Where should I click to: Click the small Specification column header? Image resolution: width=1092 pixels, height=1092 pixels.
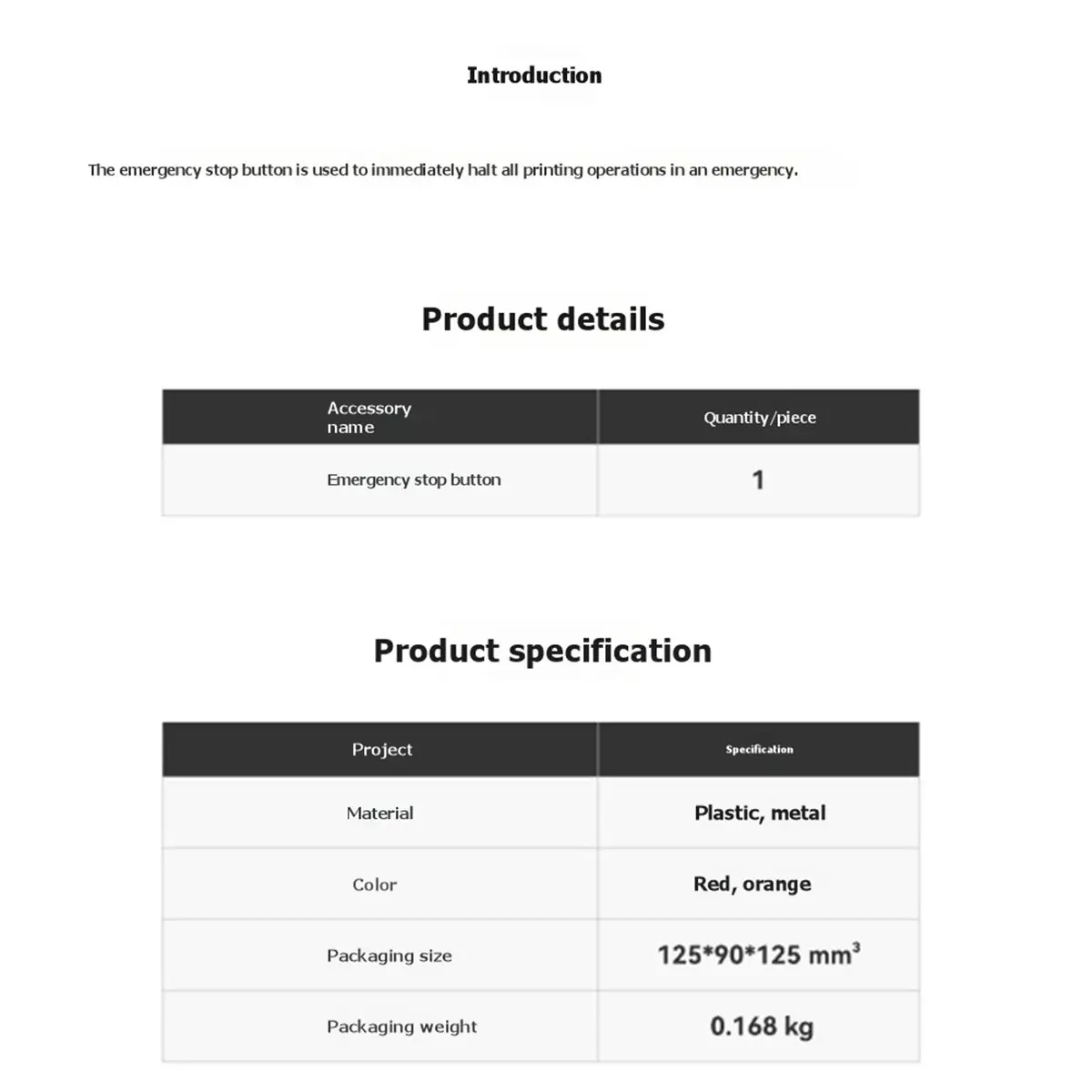759,750
